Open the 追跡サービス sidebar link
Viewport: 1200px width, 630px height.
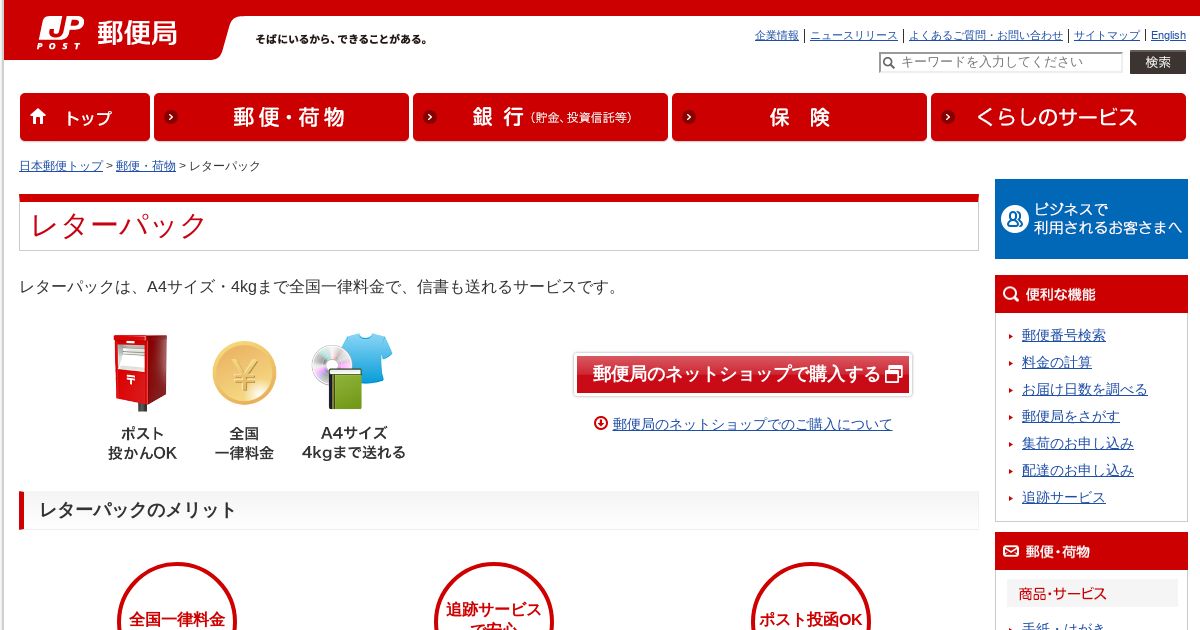click(1064, 497)
